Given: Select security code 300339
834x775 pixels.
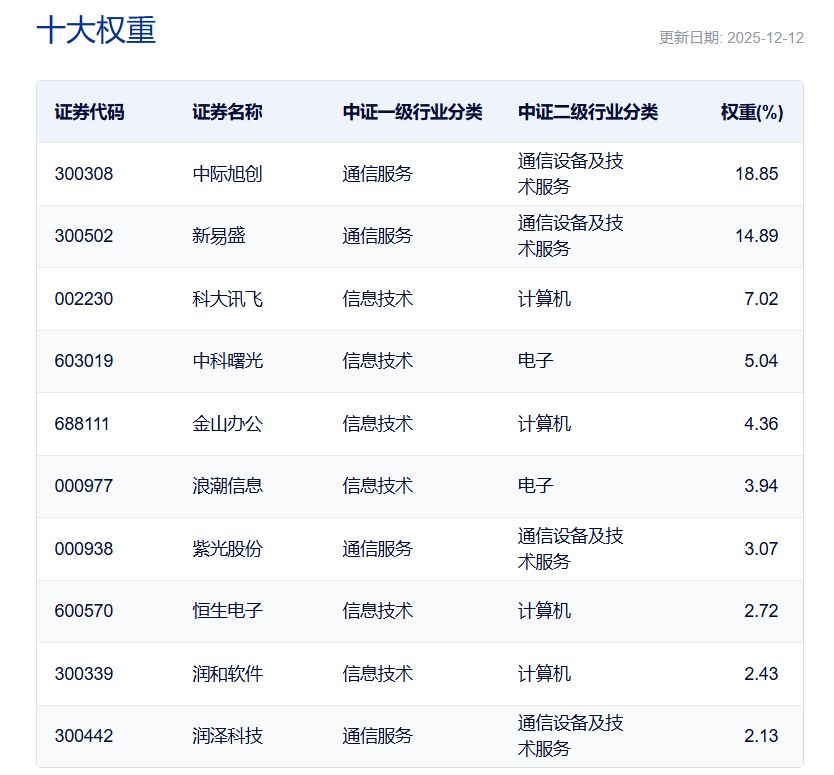Looking at the screenshot, I should tap(84, 674).
